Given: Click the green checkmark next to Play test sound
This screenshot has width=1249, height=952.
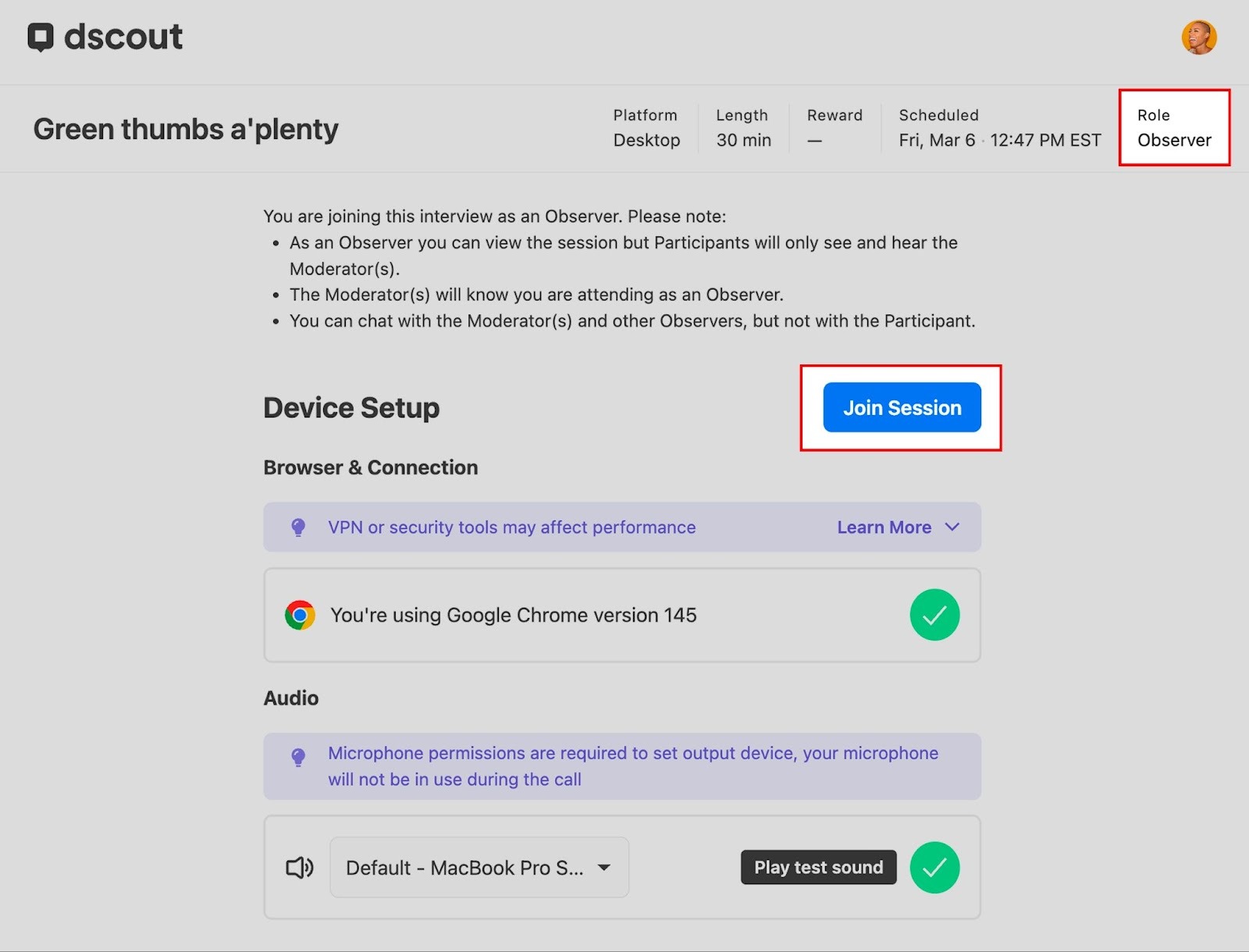Looking at the screenshot, I should (x=934, y=868).
